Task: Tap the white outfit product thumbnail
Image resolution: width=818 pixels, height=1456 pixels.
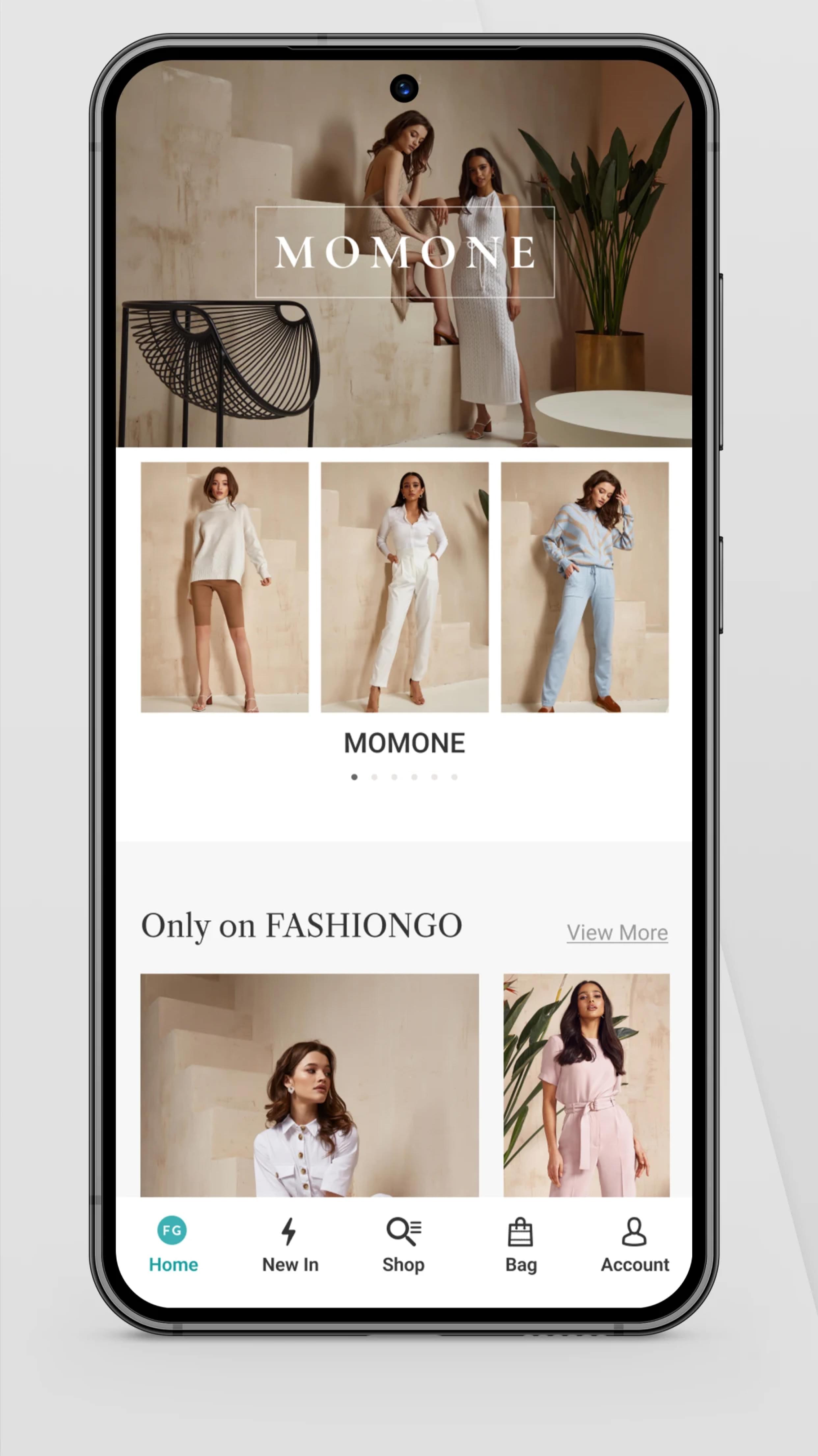Action: tap(404, 585)
